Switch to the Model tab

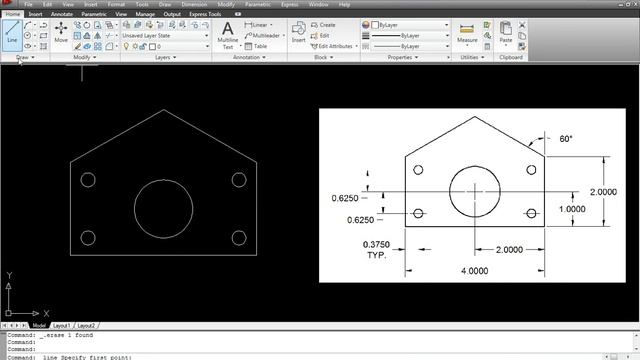click(39, 326)
